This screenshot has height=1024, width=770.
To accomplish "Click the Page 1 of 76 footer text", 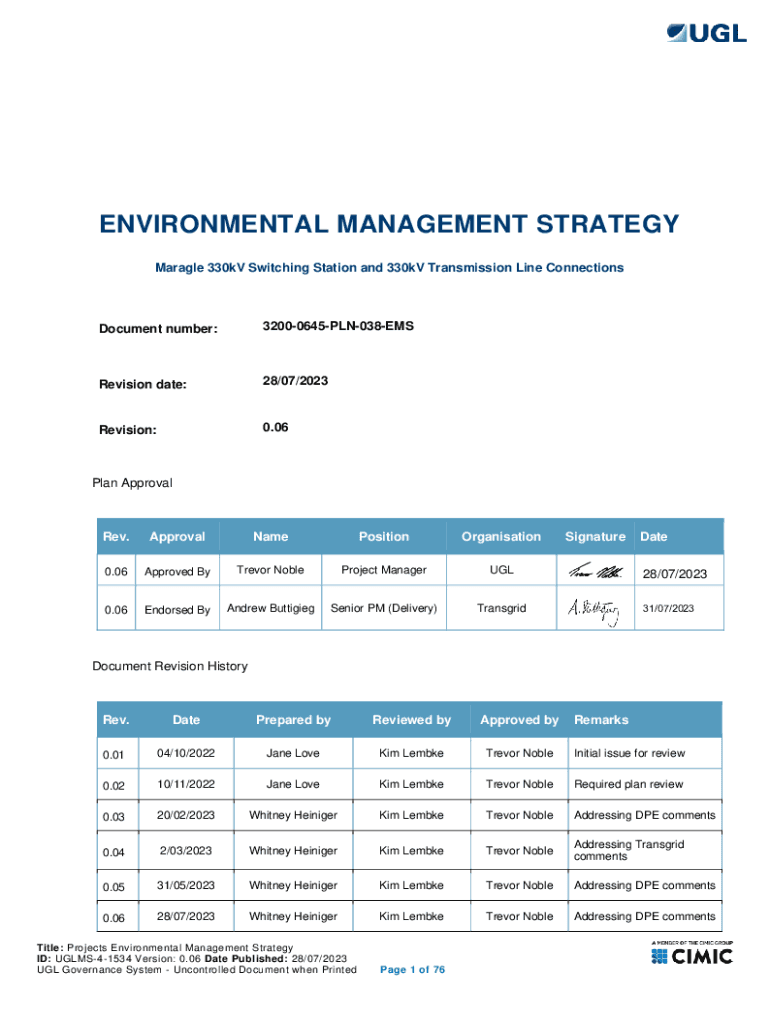I will tap(413, 969).
